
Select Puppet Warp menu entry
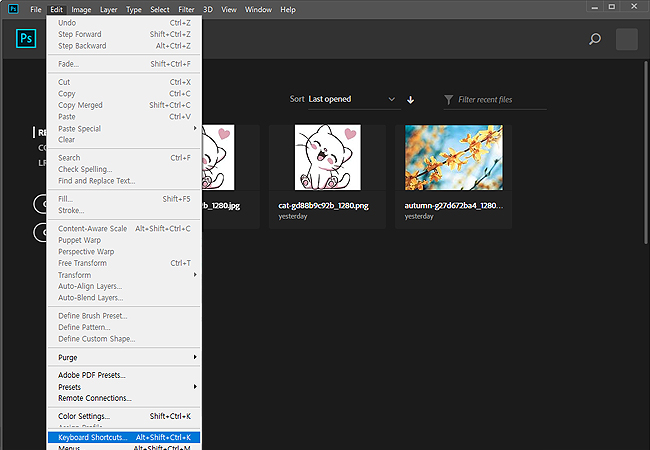click(x=124, y=240)
